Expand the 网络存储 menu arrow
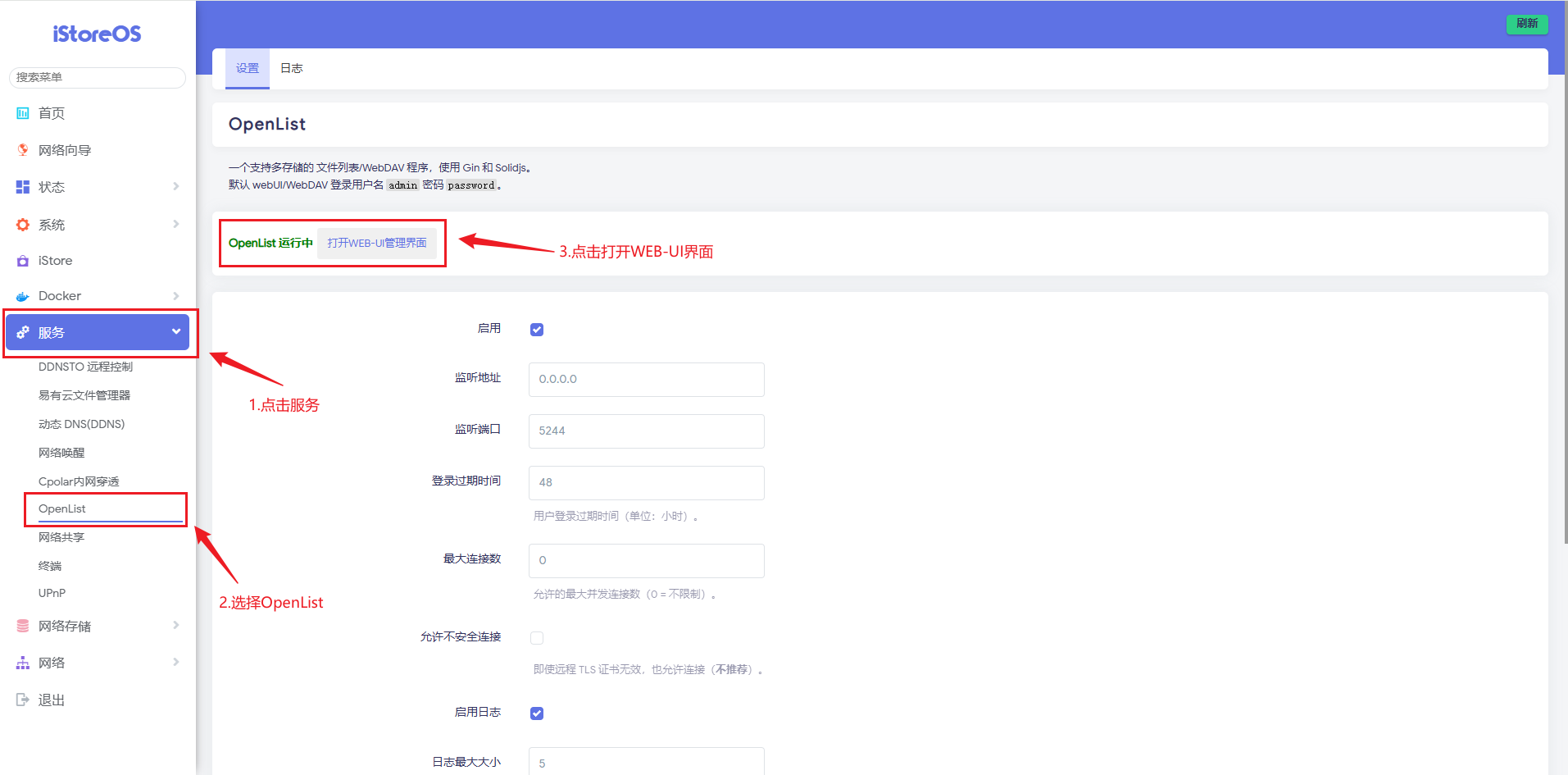1568x775 pixels. tap(176, 625)
